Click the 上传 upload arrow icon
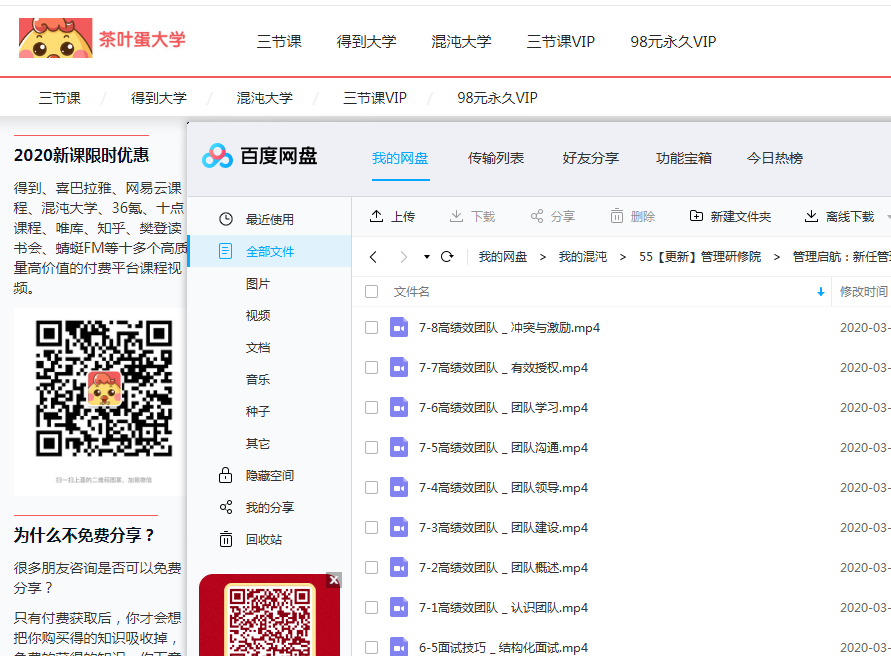Screen dimensions: 891x656 376,216
